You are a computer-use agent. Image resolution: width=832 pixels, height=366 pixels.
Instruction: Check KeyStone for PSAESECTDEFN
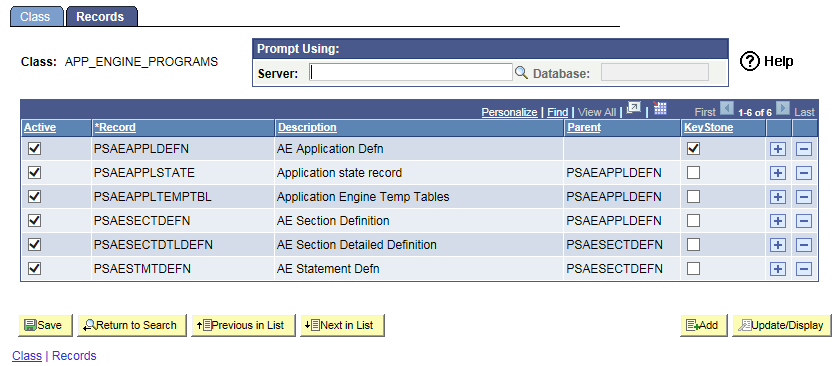click(693, 221)
